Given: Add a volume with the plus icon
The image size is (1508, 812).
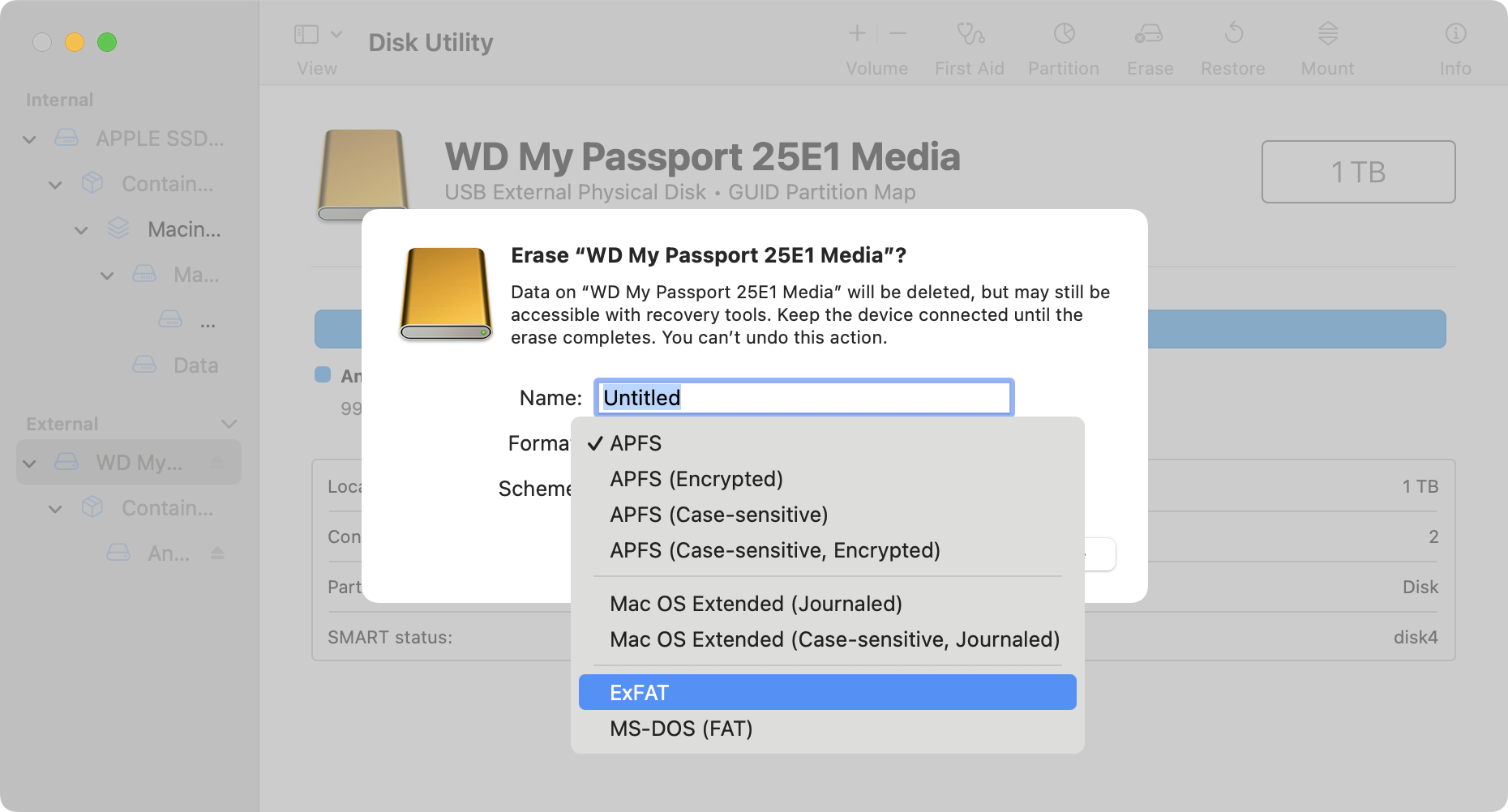Looking at the screenshot, I should tap(857, 33).
